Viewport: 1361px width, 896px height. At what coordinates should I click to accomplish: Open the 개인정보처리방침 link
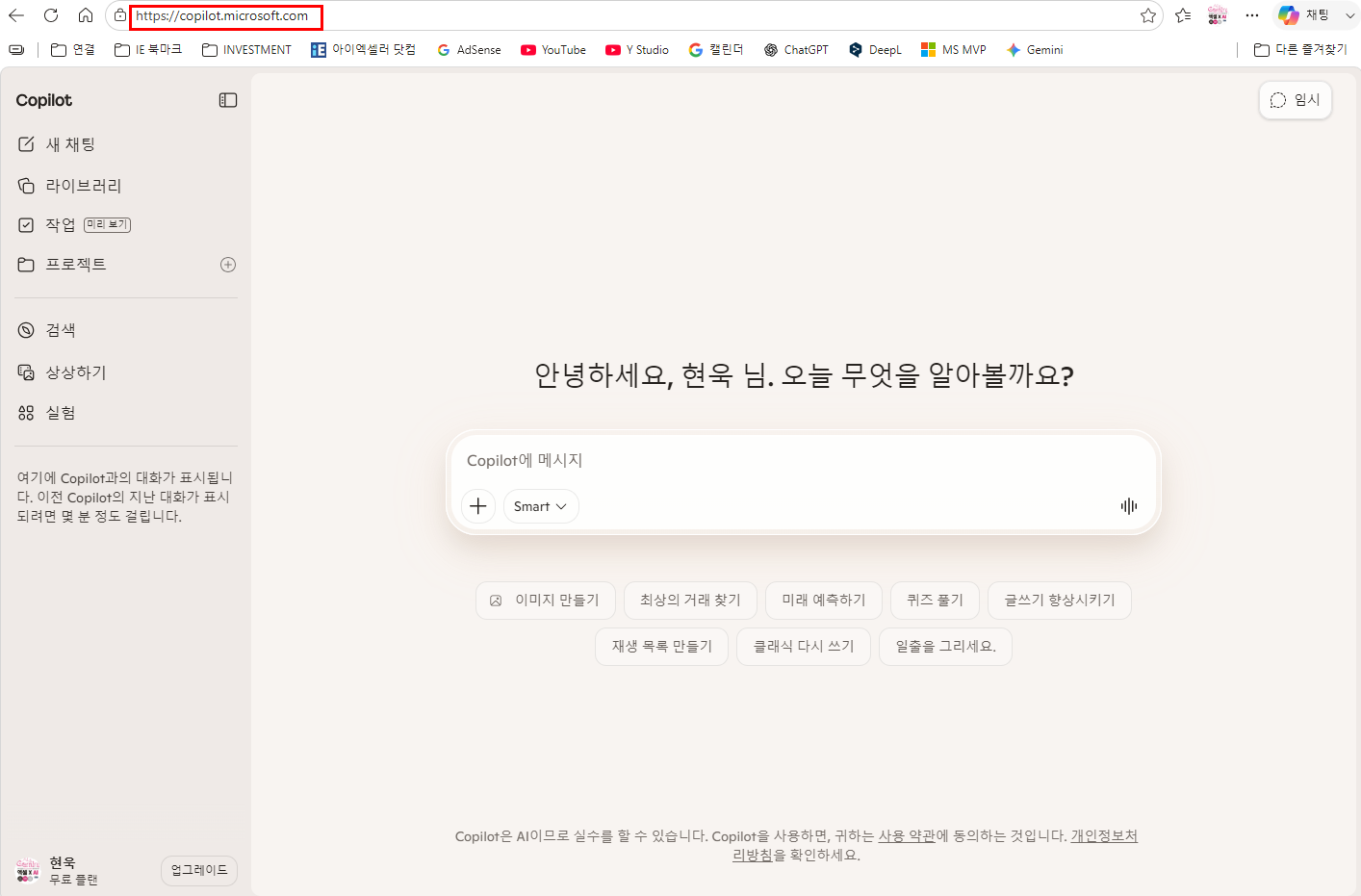coord(1104,836)
